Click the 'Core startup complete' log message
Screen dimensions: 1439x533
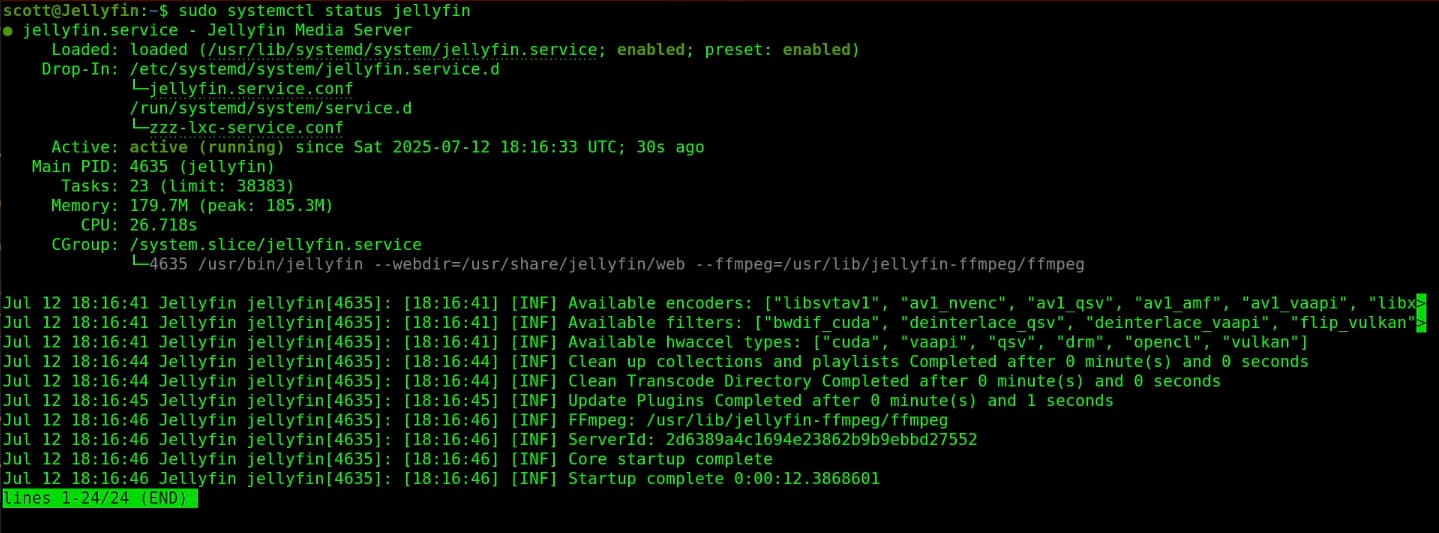(670, 459)
